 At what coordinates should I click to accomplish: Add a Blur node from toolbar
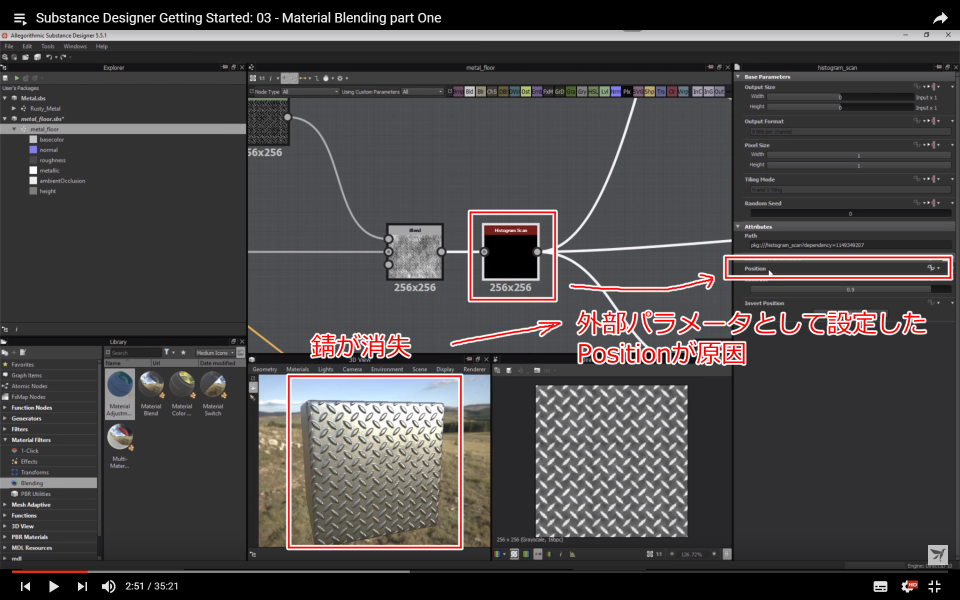(481, 92)
